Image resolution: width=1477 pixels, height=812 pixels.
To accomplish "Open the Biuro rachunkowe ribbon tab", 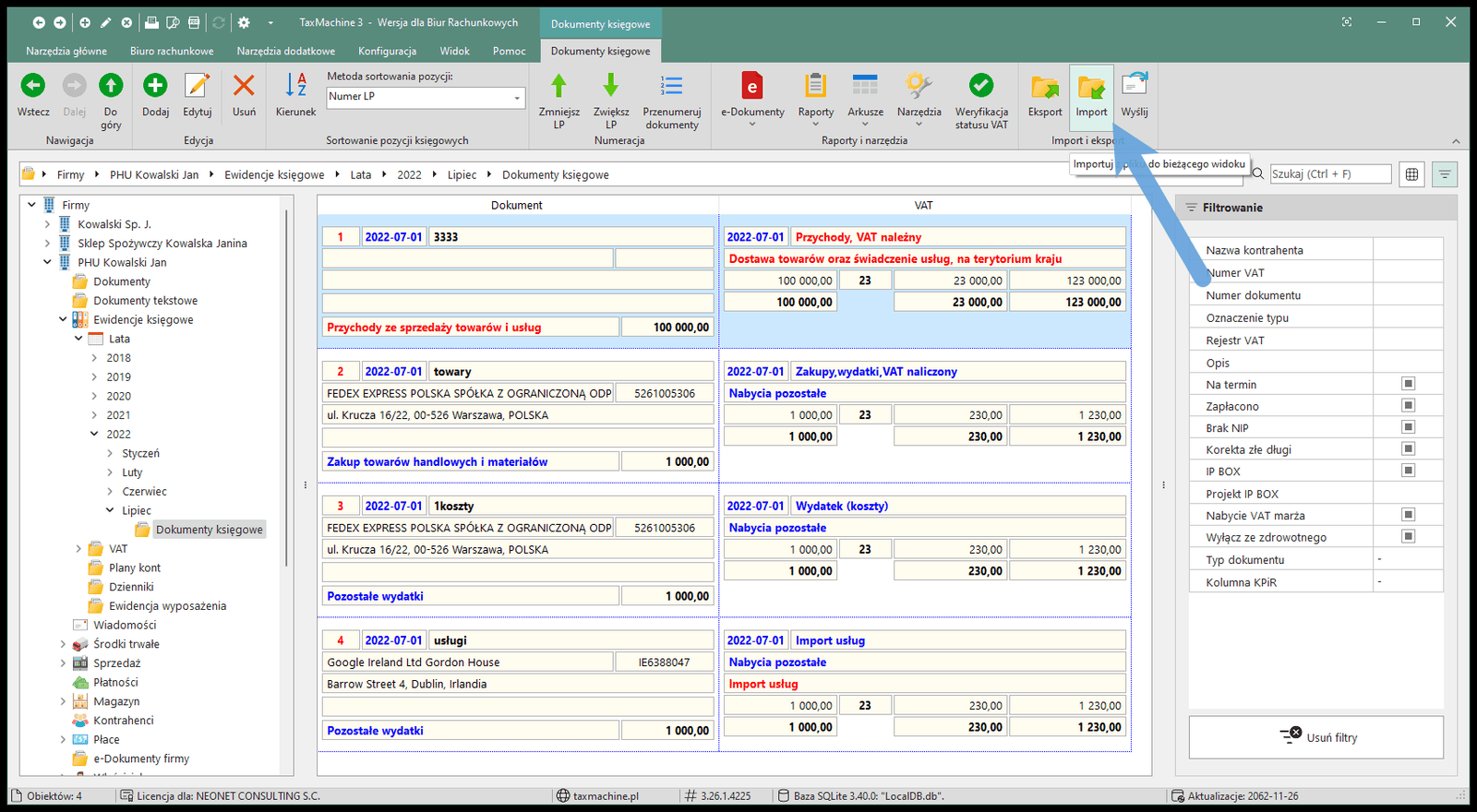I will [x=172, y=51].
